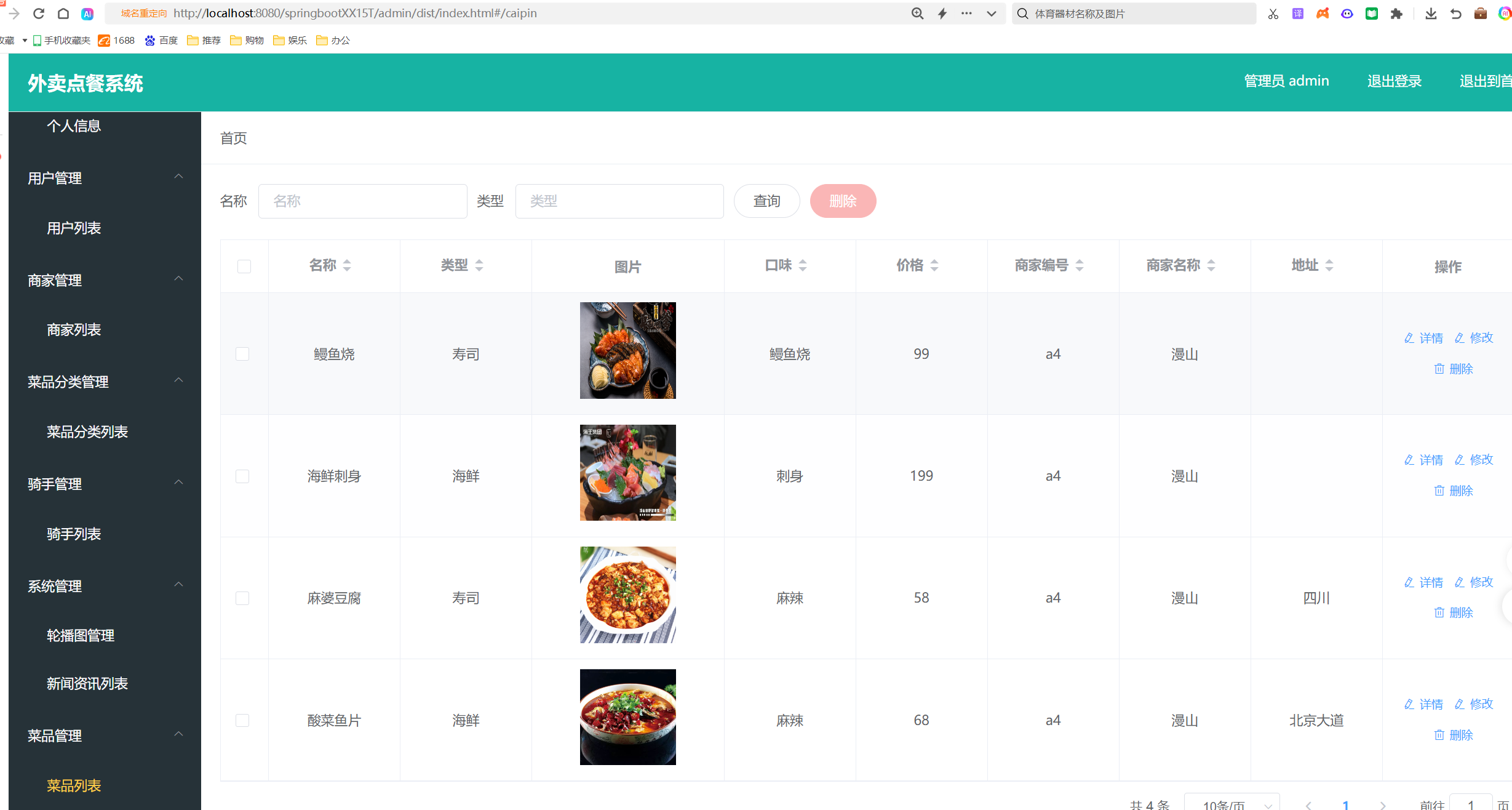Open 骑手列表 in the sidebar menu

(73, 534)
